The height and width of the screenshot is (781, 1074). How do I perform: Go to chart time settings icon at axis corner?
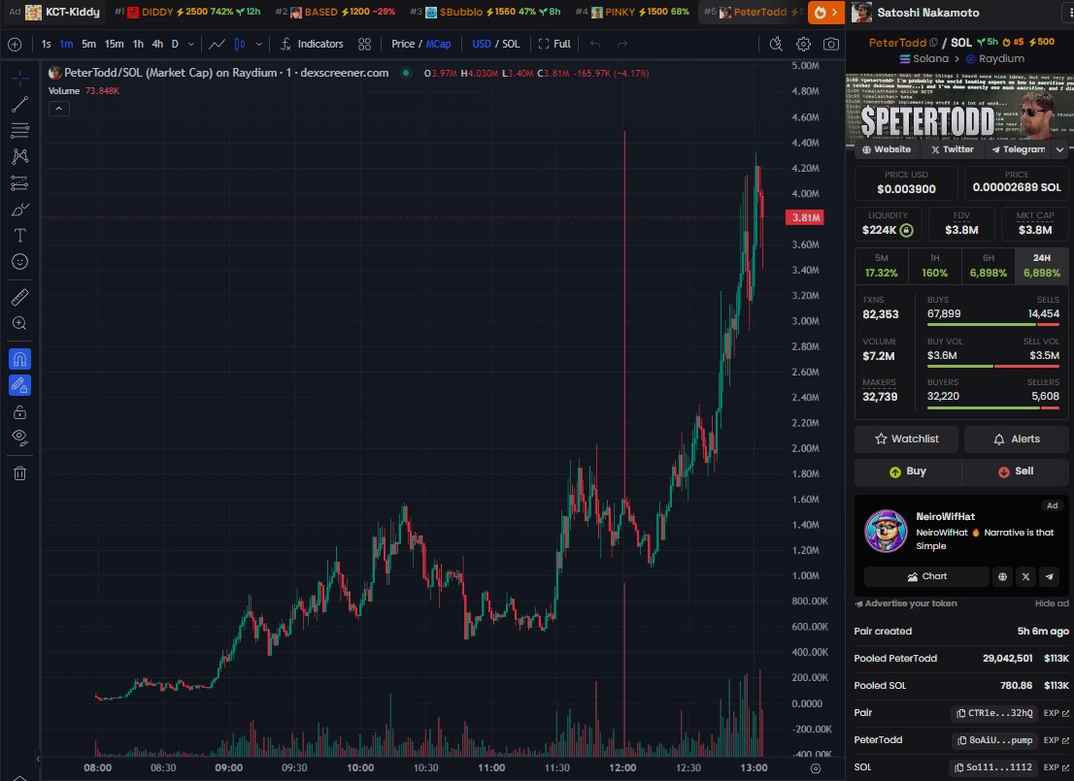(x=815, y=769)
